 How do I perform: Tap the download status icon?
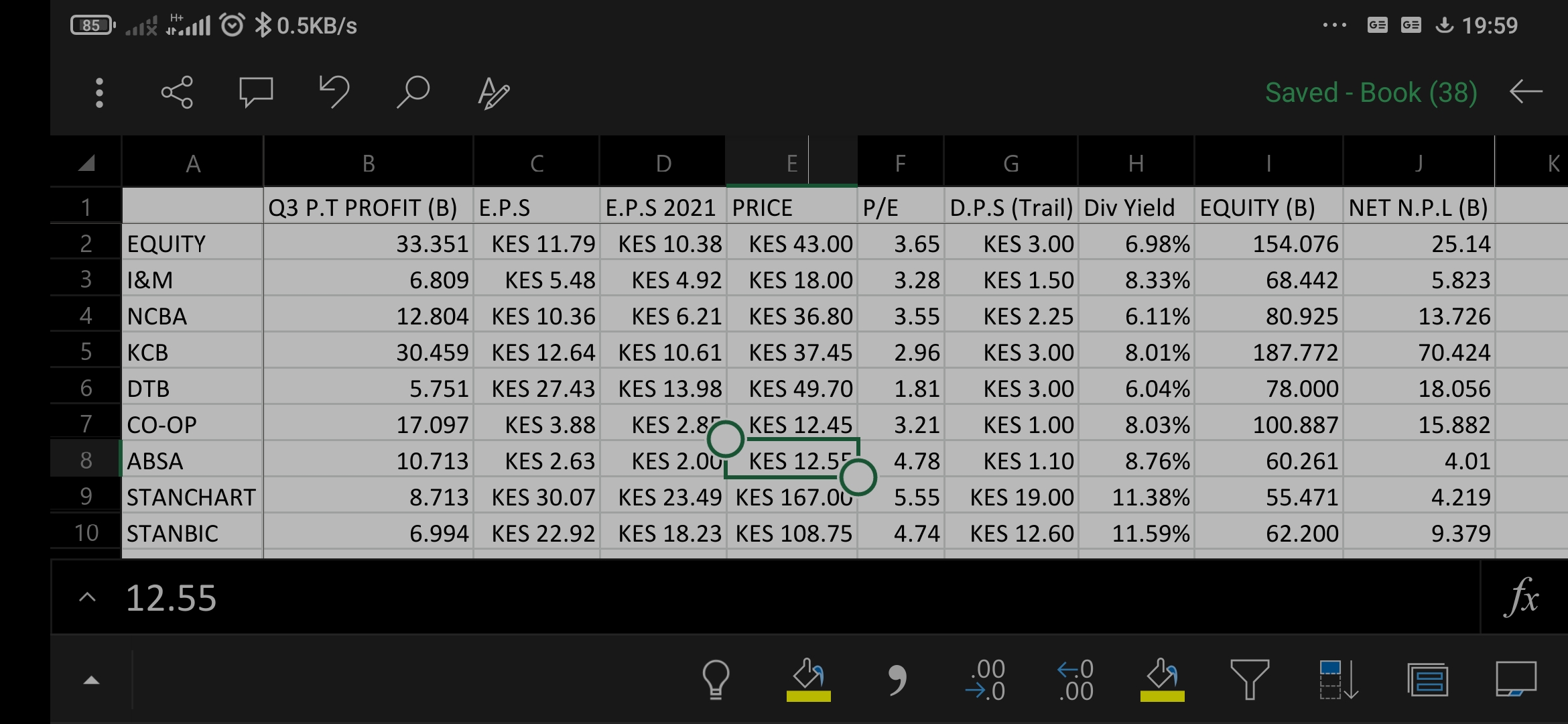point(1444,25)
